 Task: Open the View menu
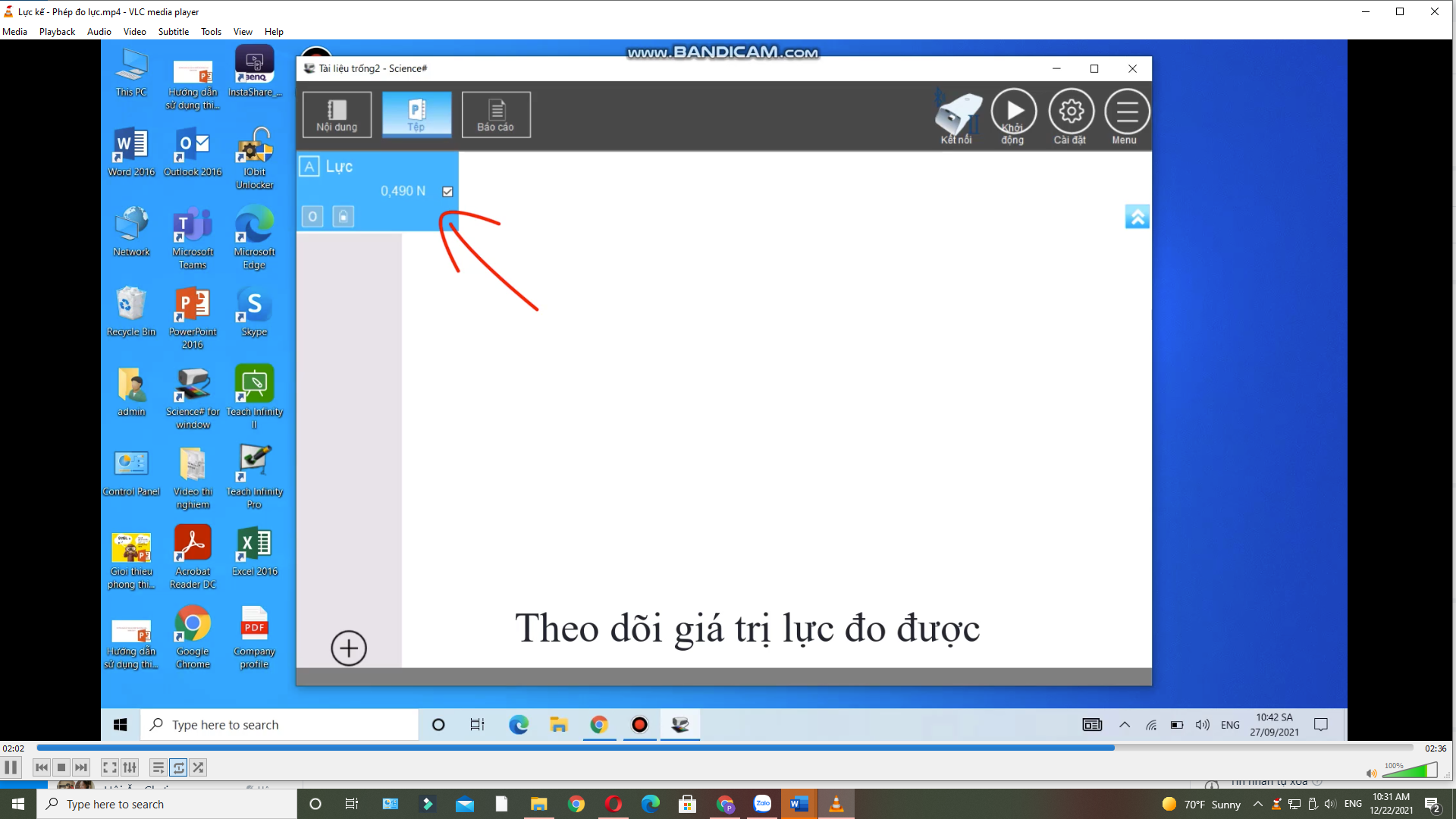[x=243, y=32]
